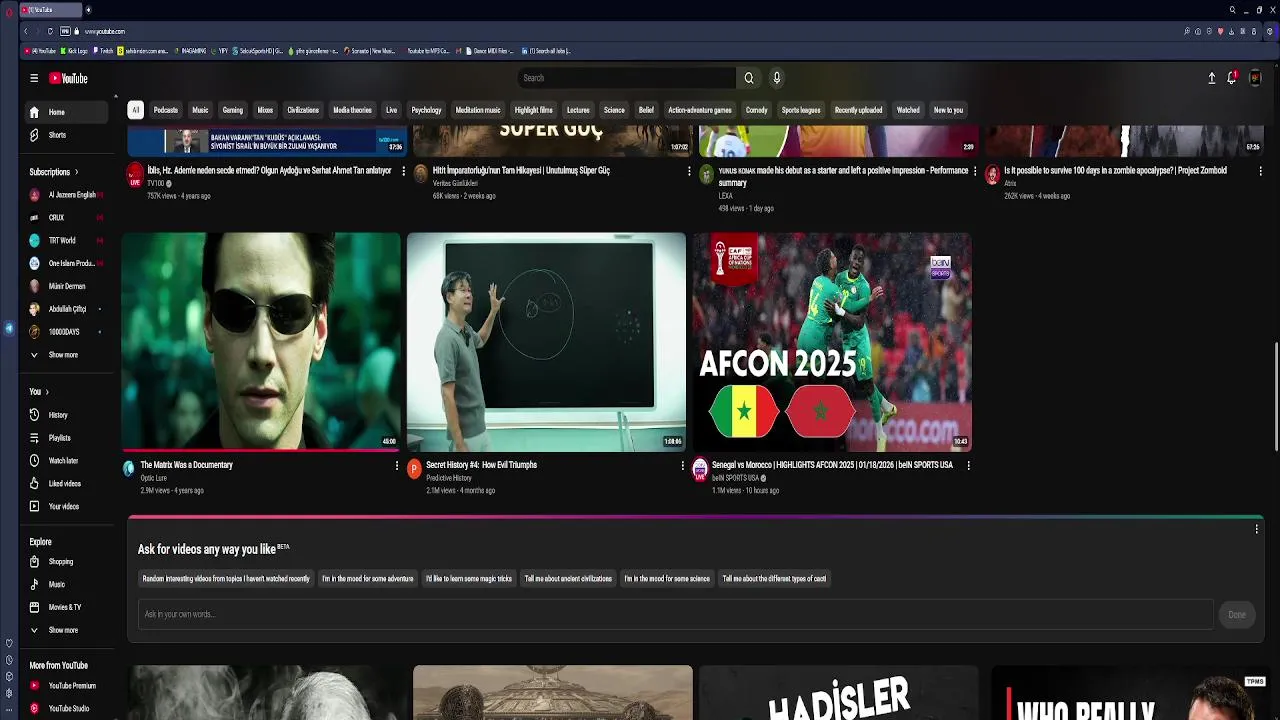Open Predictive History channel link
This screenshot has width=1280, height=720.
pos(449,478)
